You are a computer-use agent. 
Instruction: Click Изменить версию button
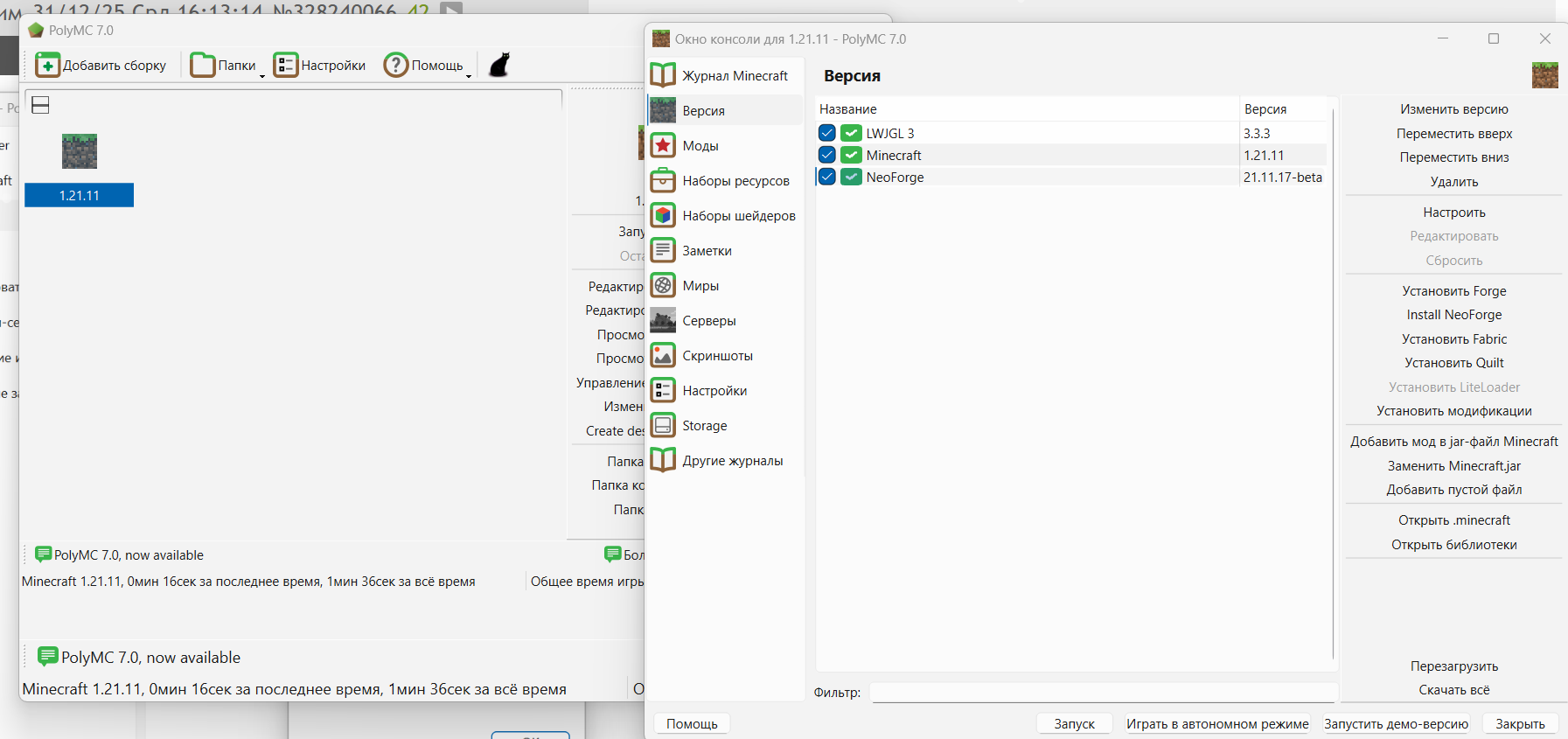pyautogui.click(x=1453, y=109)
